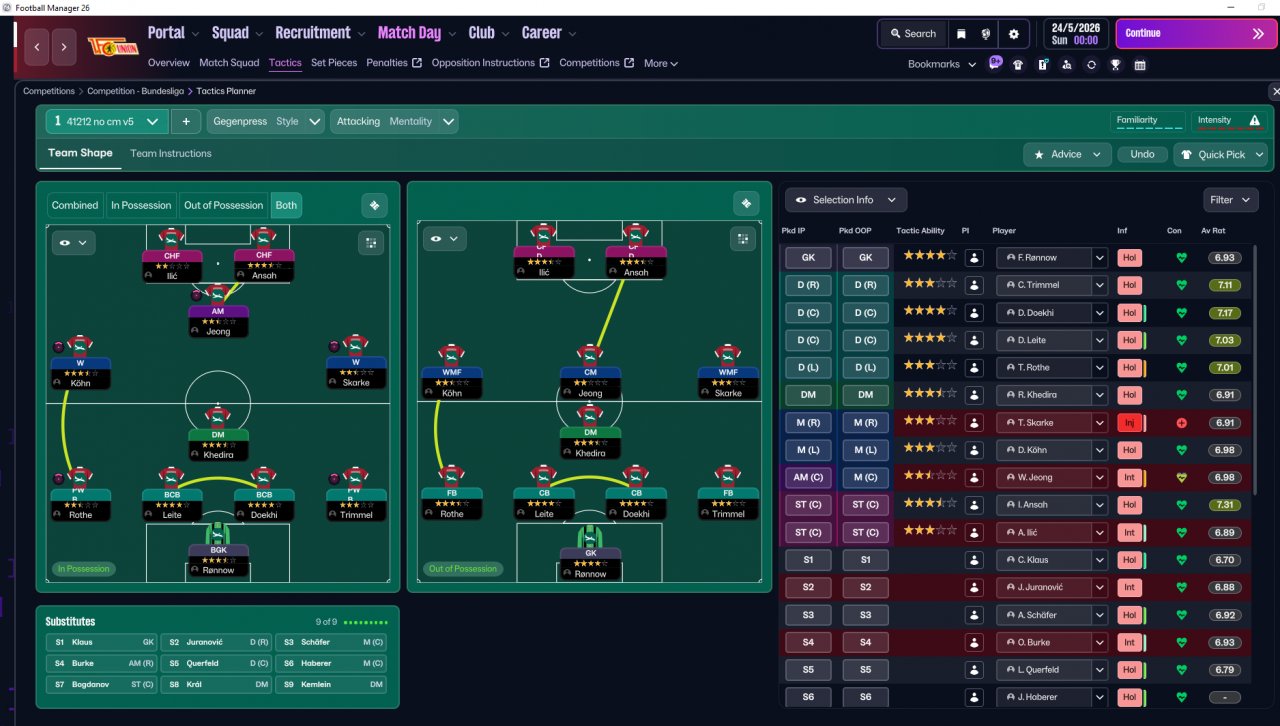Click diamond icon on out-of-possession pitch panel
The width and height of the screenshot is (1280, 726).
(746, 204)
